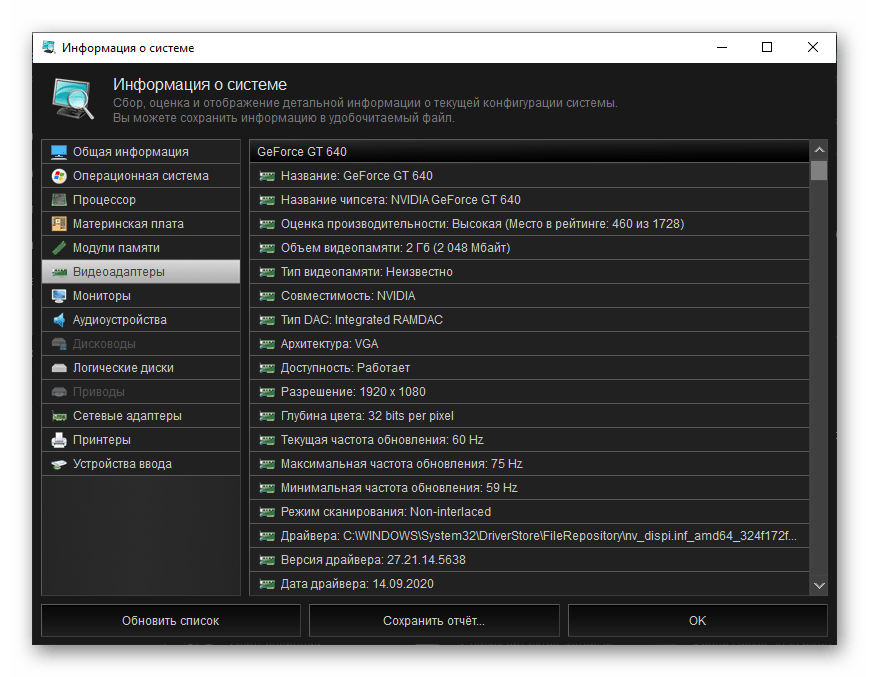The height and width of the screenshot is (677, 869).
Task: Click the scrollbar thumb of the details list
Action: click(x=819, y=171)
